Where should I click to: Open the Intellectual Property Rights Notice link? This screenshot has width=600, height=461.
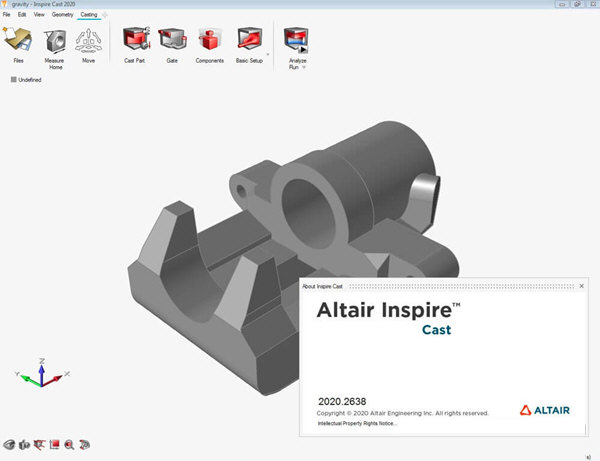pos(357,423)
